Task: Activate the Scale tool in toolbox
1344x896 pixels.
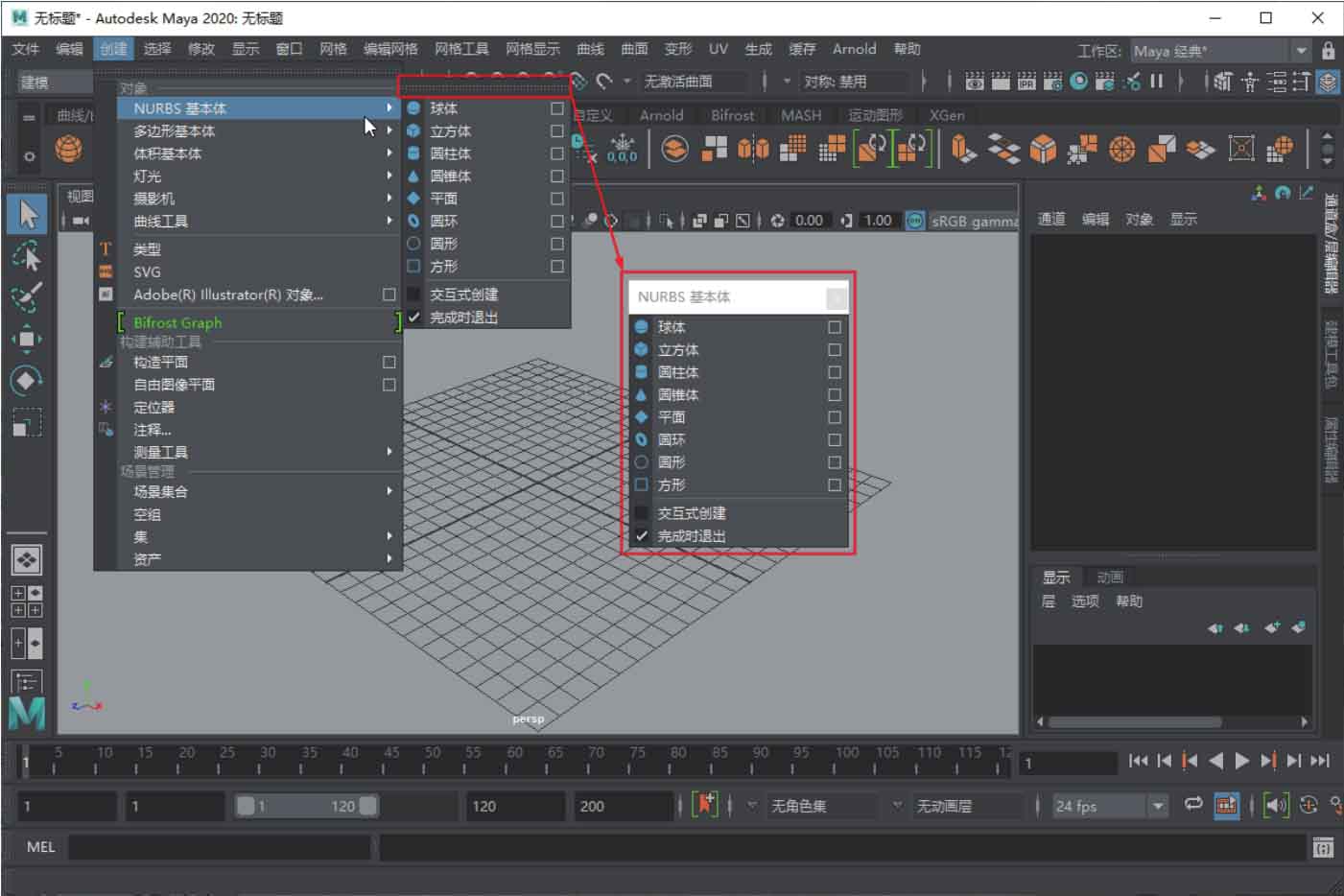Action: pyautogui.click(x=27, y=422)
